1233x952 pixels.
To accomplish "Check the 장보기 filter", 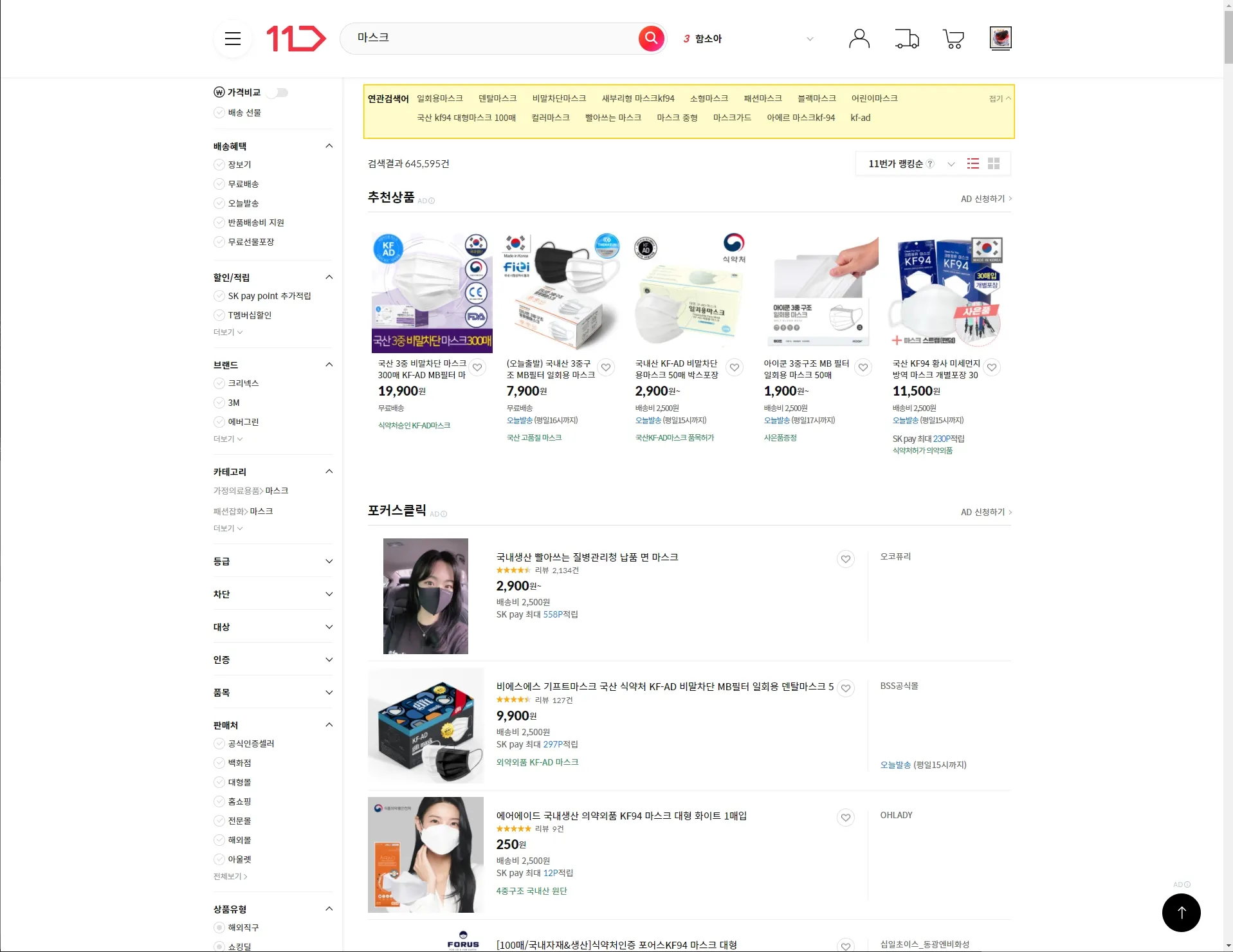I will [219, 165].
